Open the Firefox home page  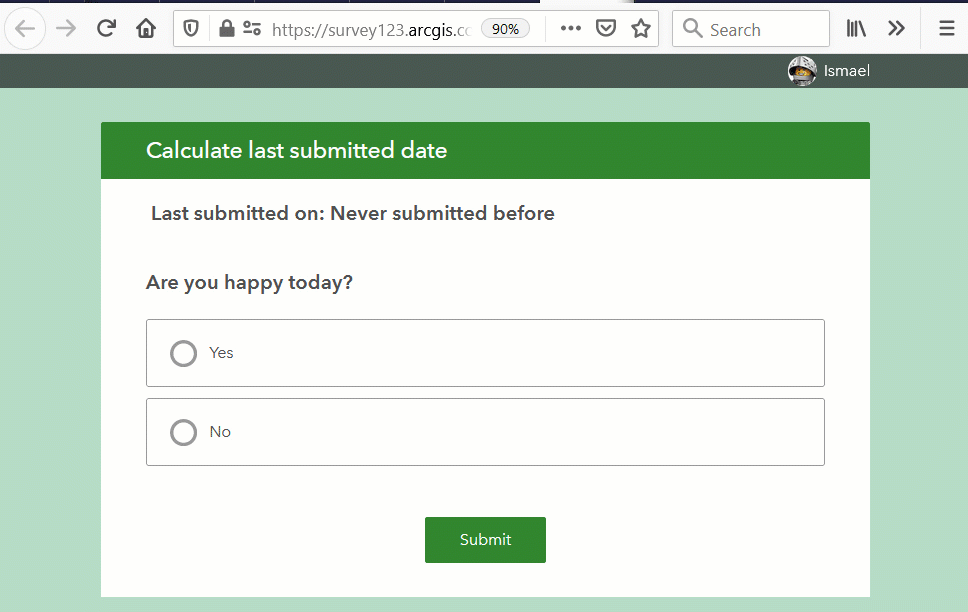pyautogui.click(x=146, y=28)
